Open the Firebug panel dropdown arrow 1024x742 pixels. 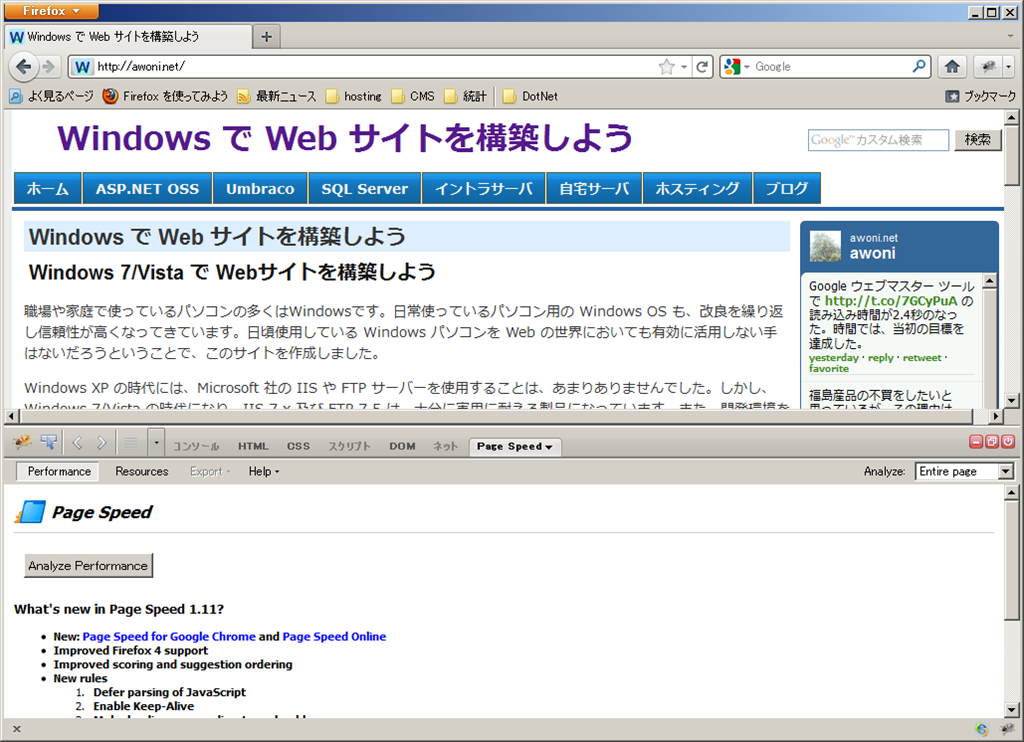[x=156, y=444]
